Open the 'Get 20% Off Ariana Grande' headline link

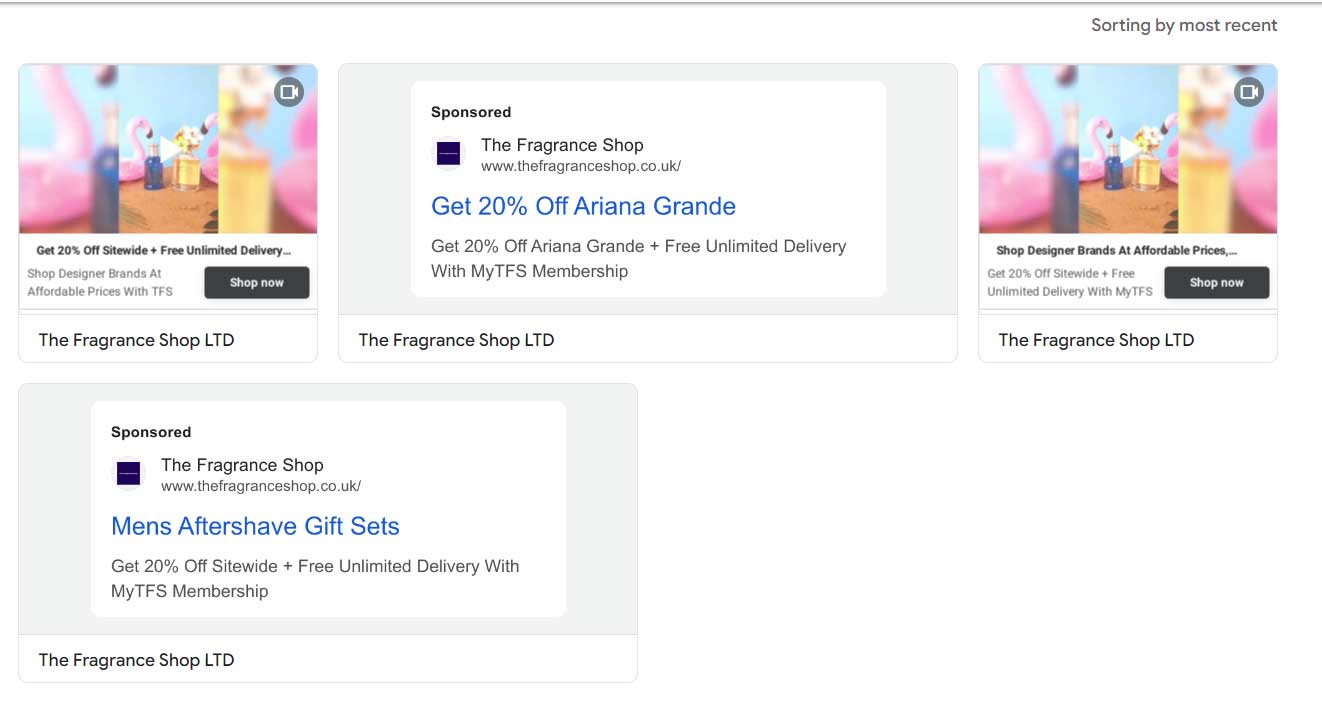[x=583, y=206]
